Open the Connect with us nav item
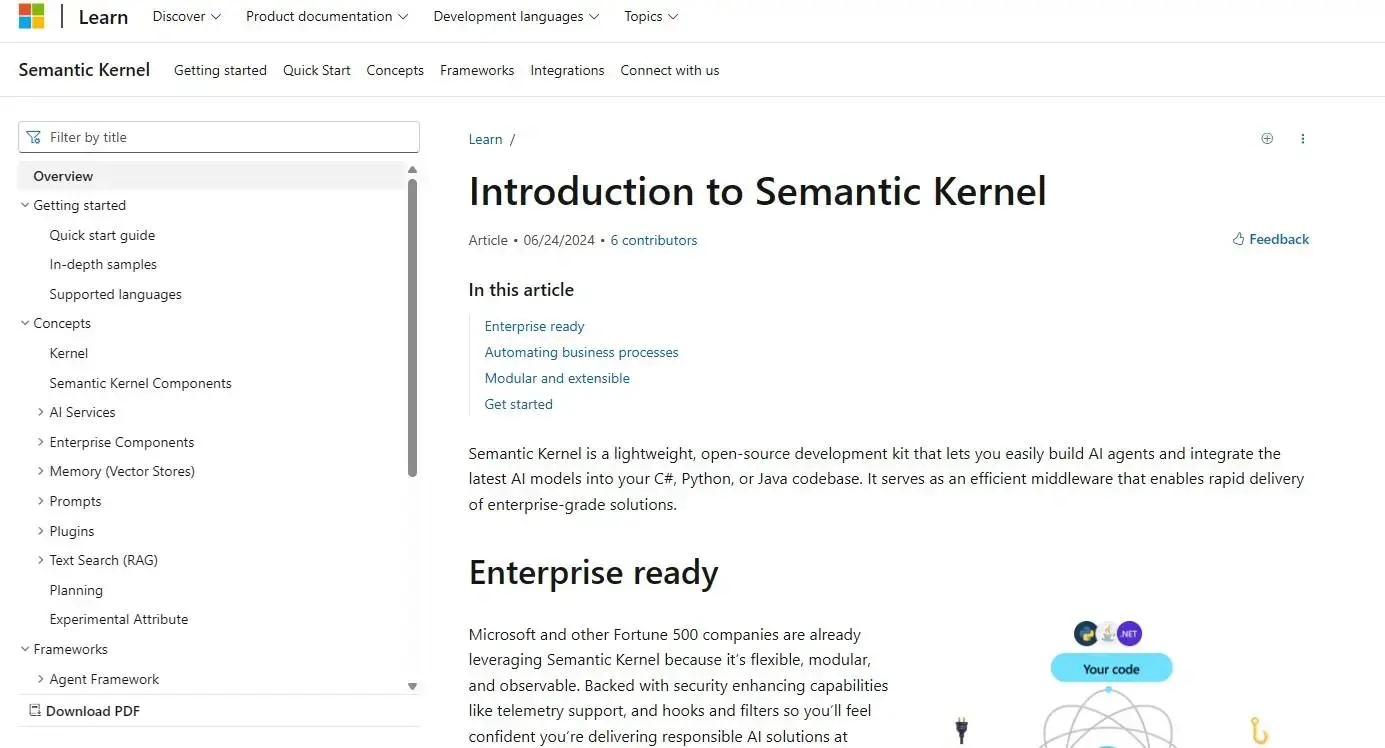This screenshot has height=748, width=1385. click(x=670, y=70)
